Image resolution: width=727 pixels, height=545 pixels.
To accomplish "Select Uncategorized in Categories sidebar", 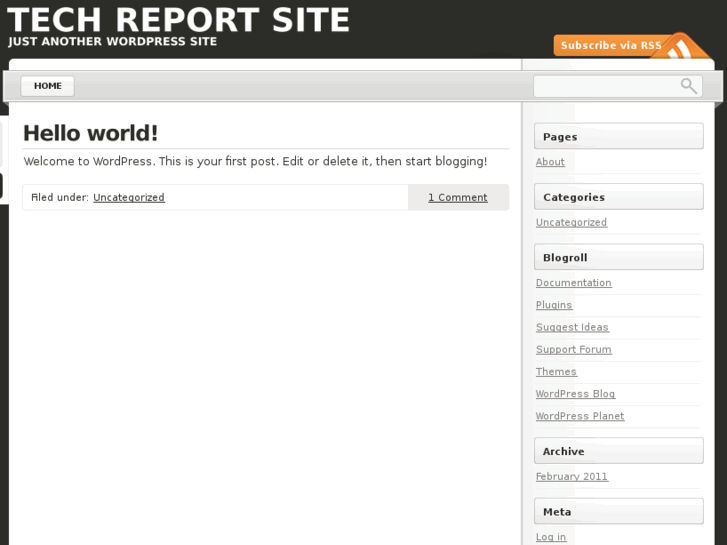I will pos(571,223).
